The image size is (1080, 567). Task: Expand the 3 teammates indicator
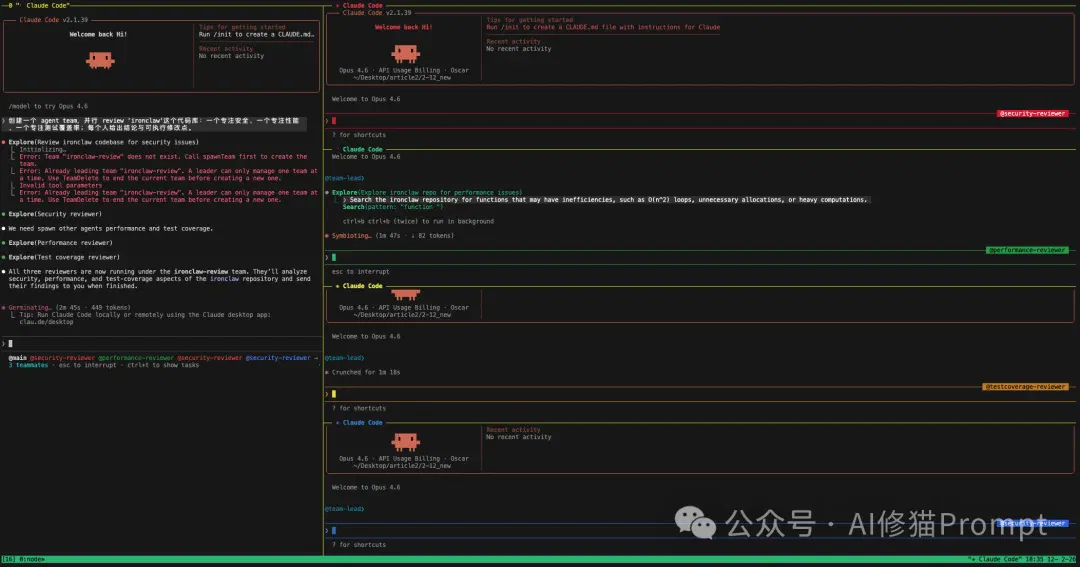[28, 365]
